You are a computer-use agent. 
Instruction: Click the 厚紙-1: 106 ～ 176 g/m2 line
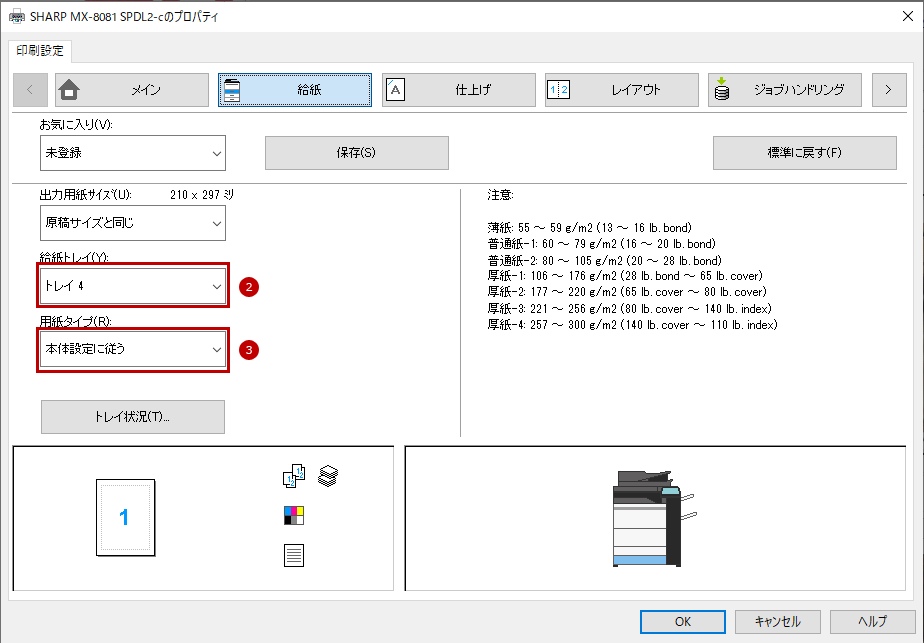(x=625, y=276)
